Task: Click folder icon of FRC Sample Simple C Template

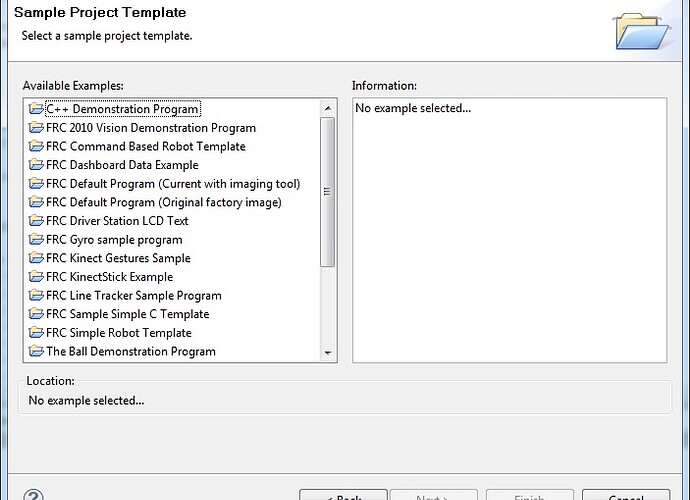Action: [x=36, y=314]
